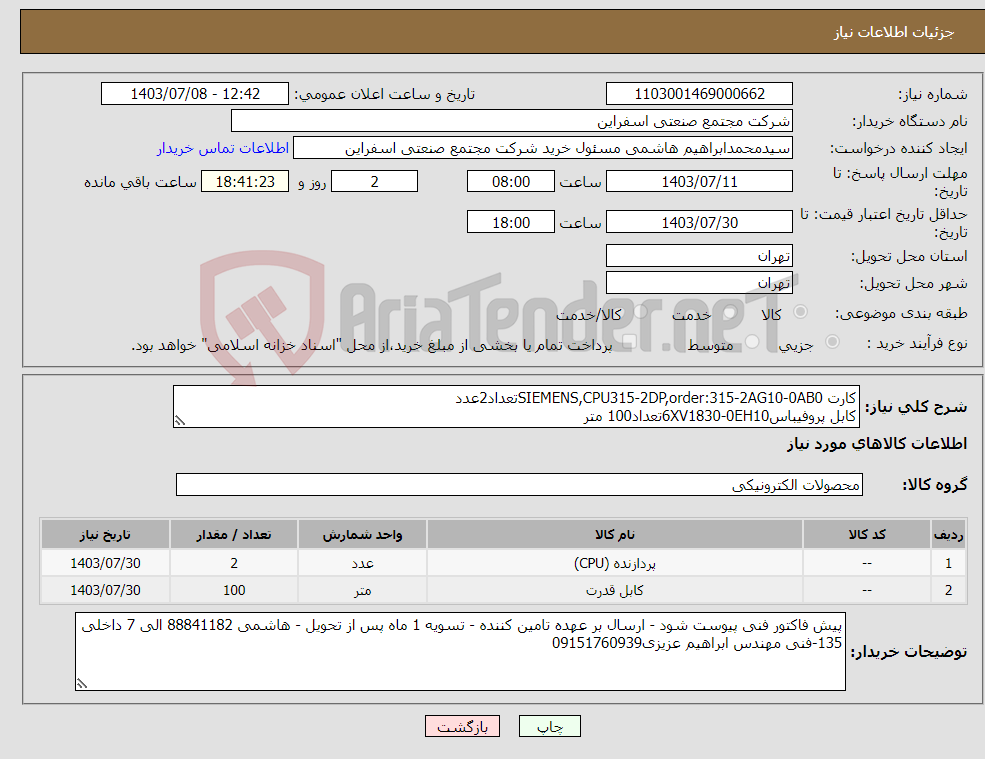Click response deadline date 1403/07/11

699,182
